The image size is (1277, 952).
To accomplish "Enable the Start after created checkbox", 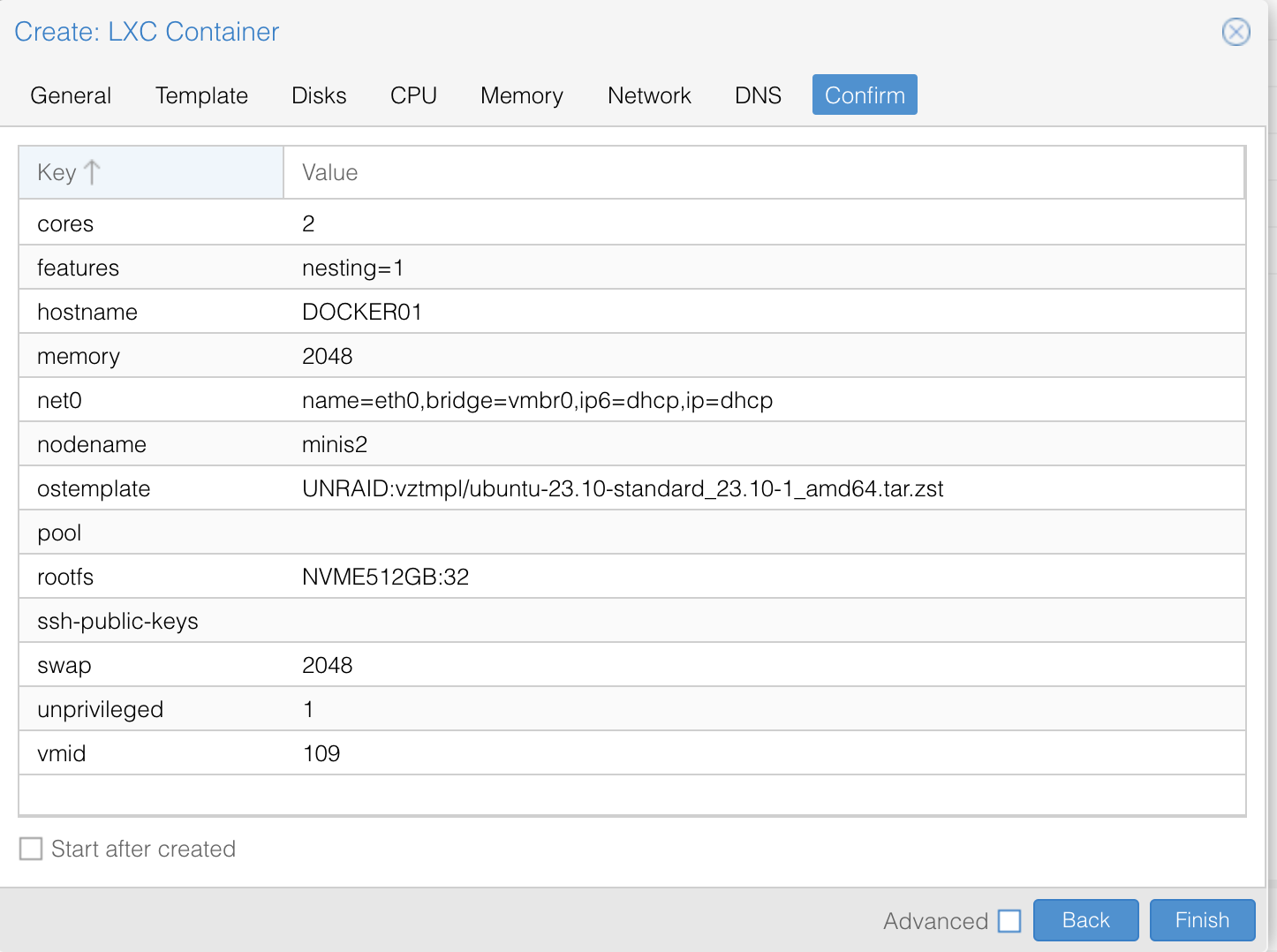I will click(31, 848).
